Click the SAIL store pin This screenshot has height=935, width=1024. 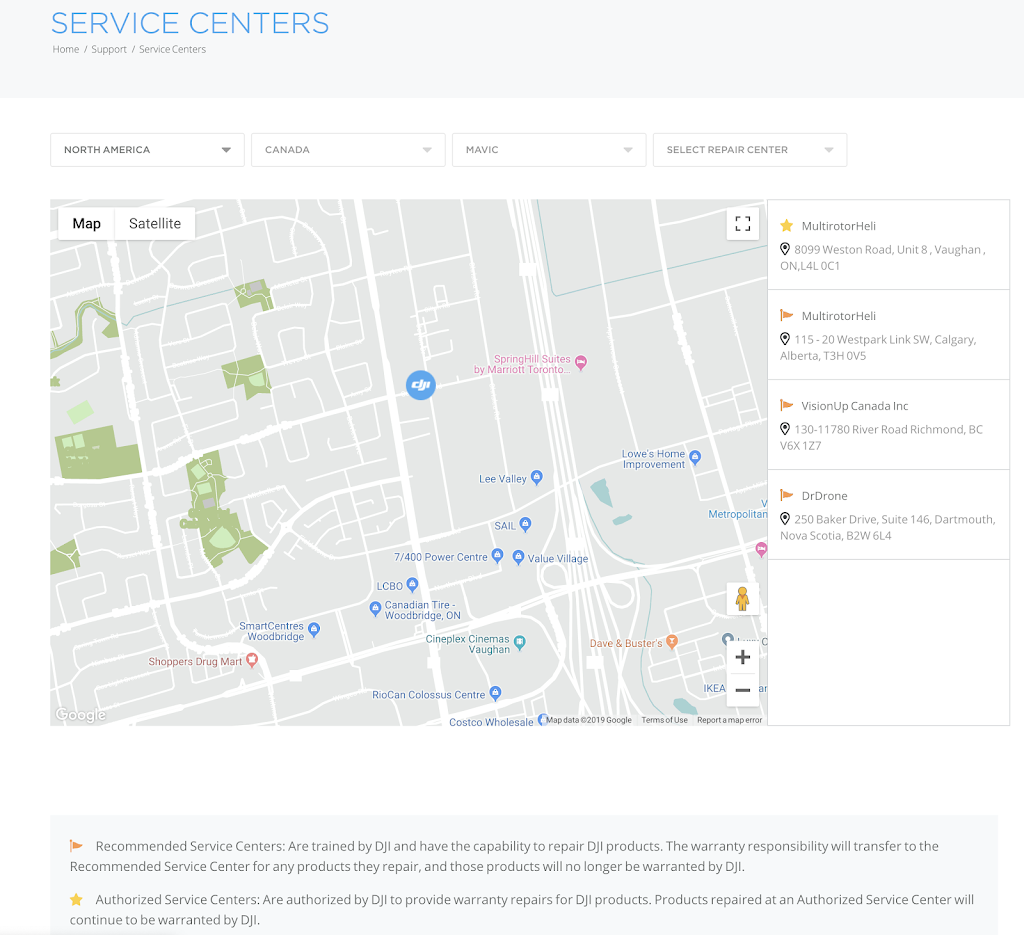pyautogui.click(x=525, y=524)
